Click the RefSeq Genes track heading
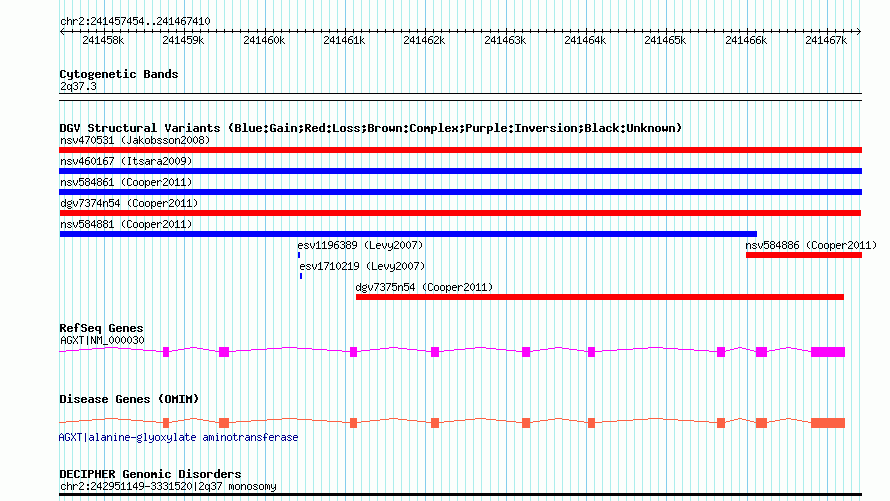 pyautogui.click(x=101, y=328)
